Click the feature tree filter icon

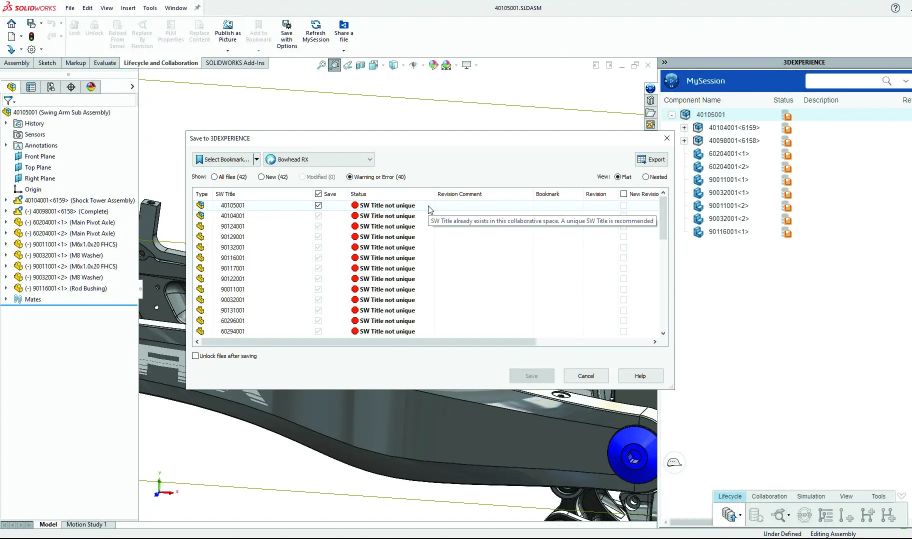[x=8, y=101]
